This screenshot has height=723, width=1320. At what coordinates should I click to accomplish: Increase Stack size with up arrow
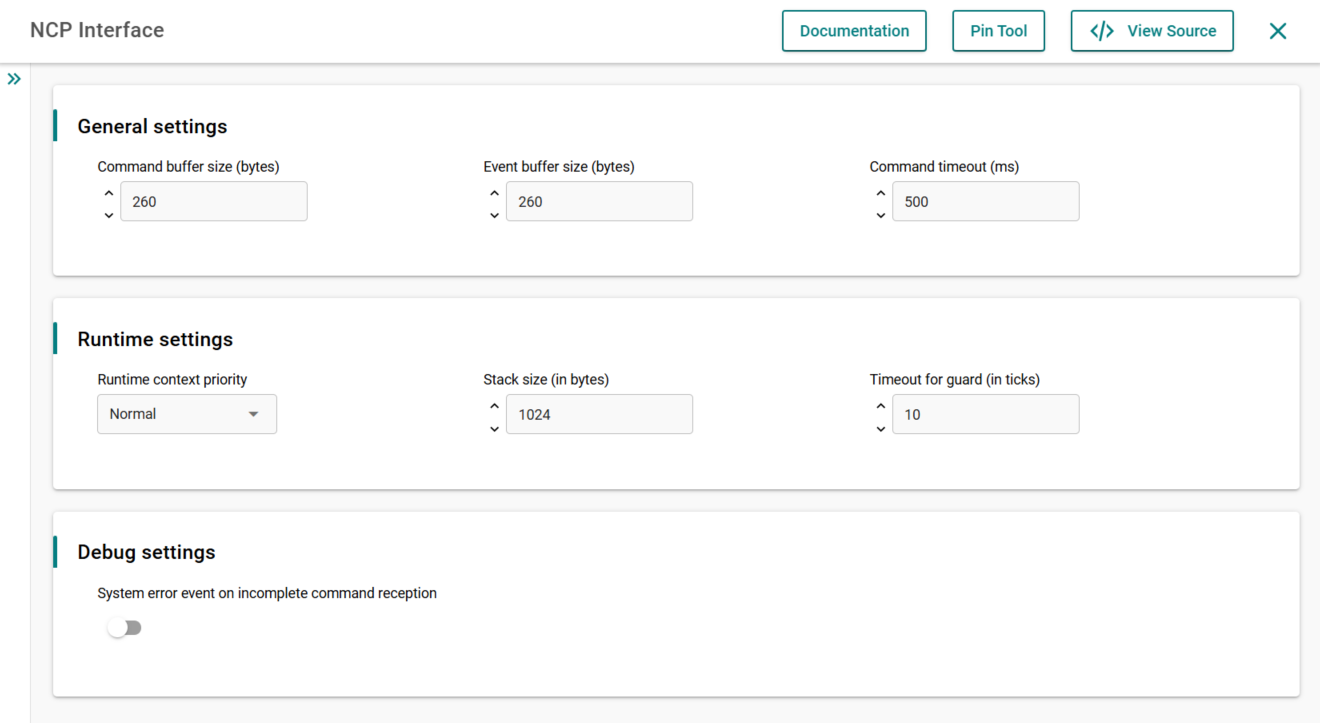pyautogui.click(x=494, y=406)
